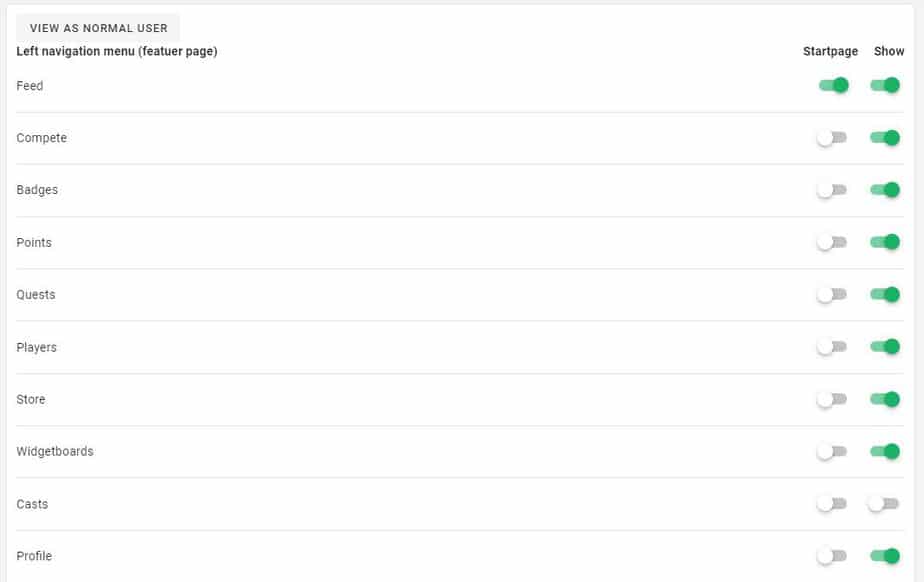Image resolution: width=924 pixels, height=582 pixels.
Task: Turn off the Widgetboards Show toggle
Action: click(x=885, y=452)
